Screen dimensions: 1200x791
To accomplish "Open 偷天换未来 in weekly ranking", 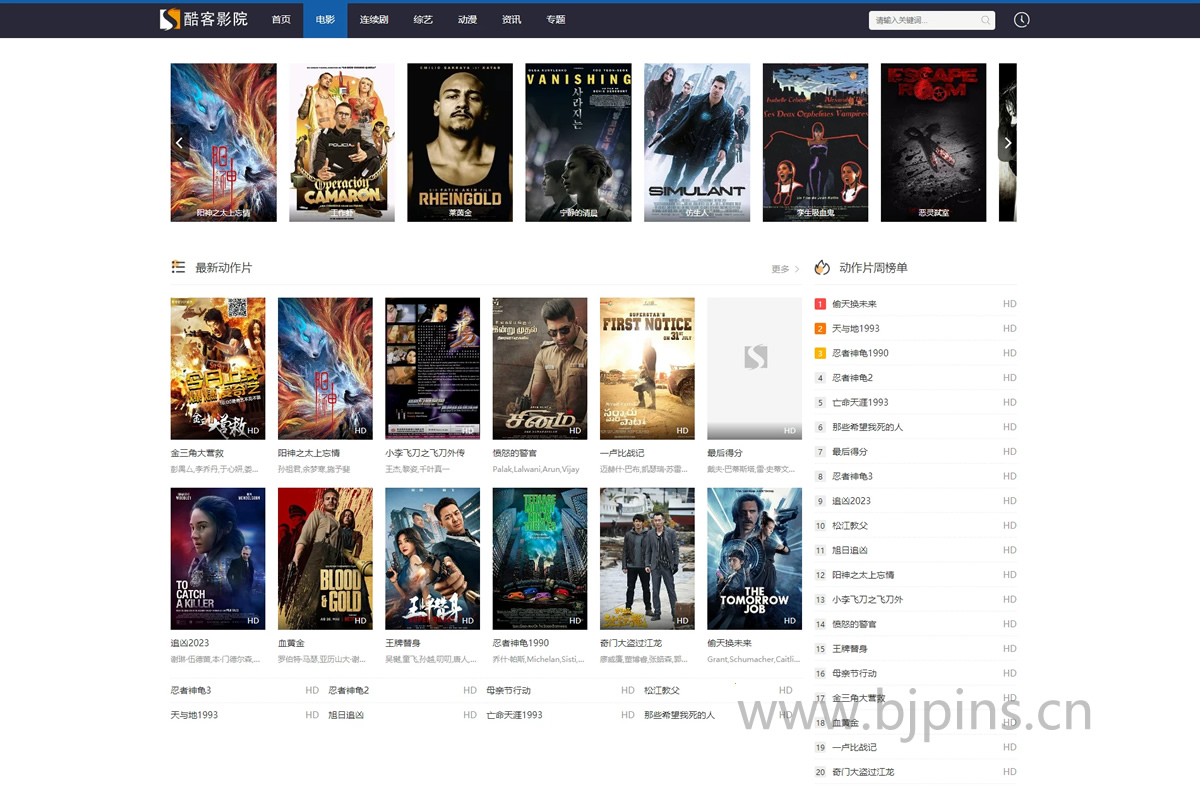I will 854,304.
